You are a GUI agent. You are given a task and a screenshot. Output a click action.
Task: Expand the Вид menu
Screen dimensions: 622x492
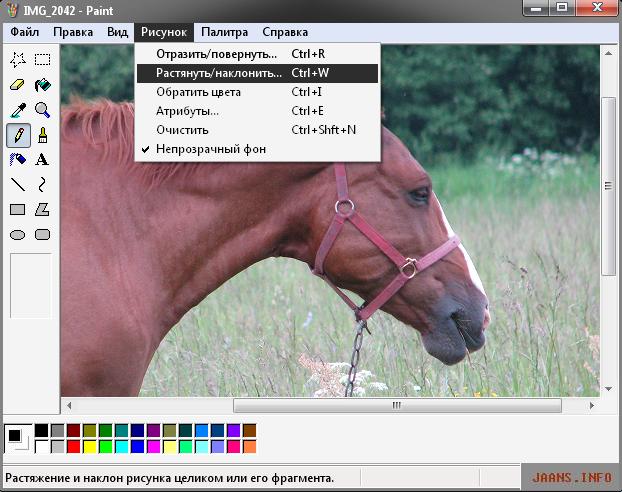pos(117,32)
